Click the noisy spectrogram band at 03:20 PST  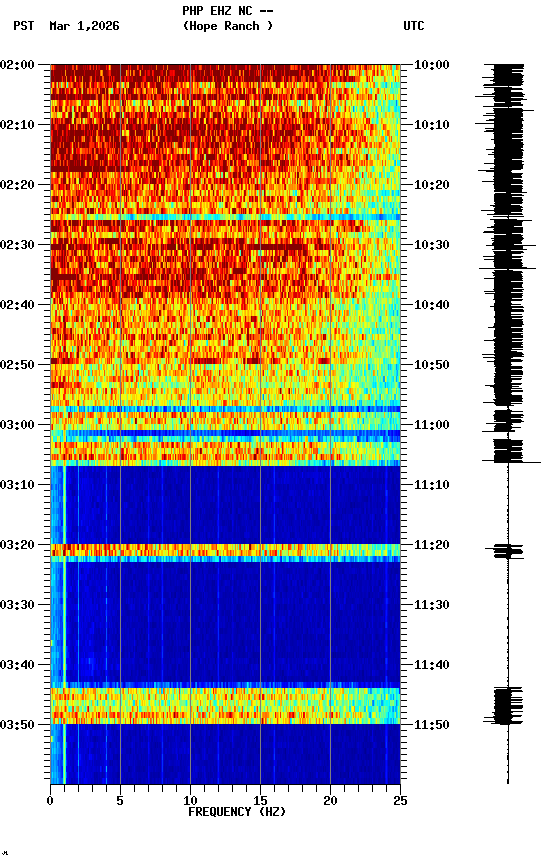click(x=225, y=550)
